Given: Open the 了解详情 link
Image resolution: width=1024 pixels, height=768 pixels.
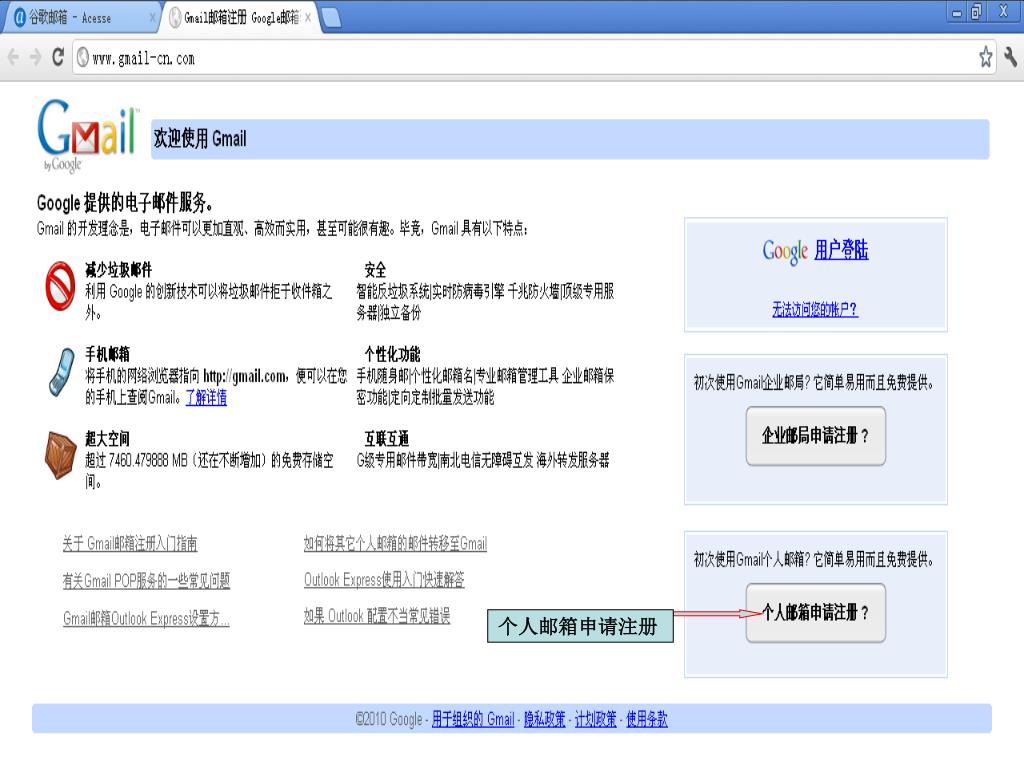Looking at the screenshot, I should (x=206, y=397).
